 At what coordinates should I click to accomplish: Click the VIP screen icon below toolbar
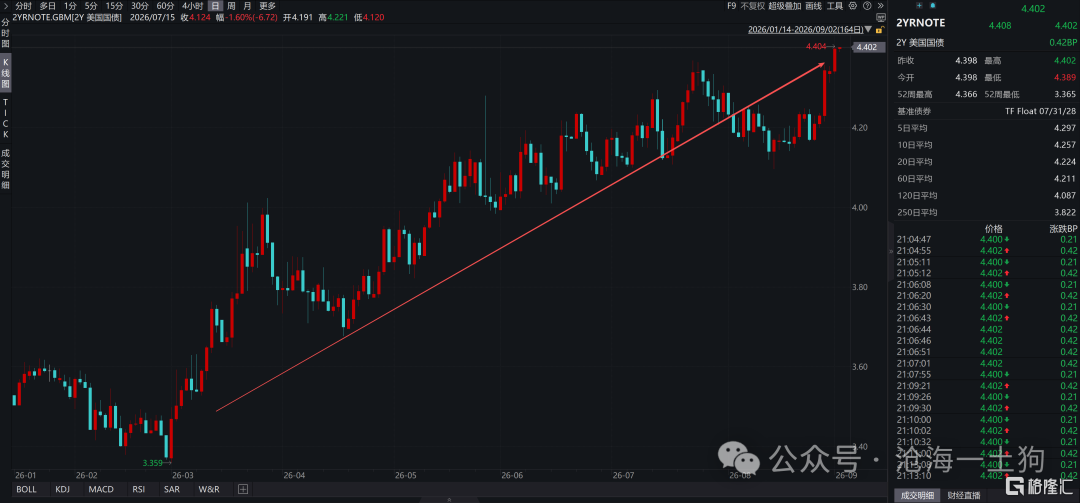(881, 17)
